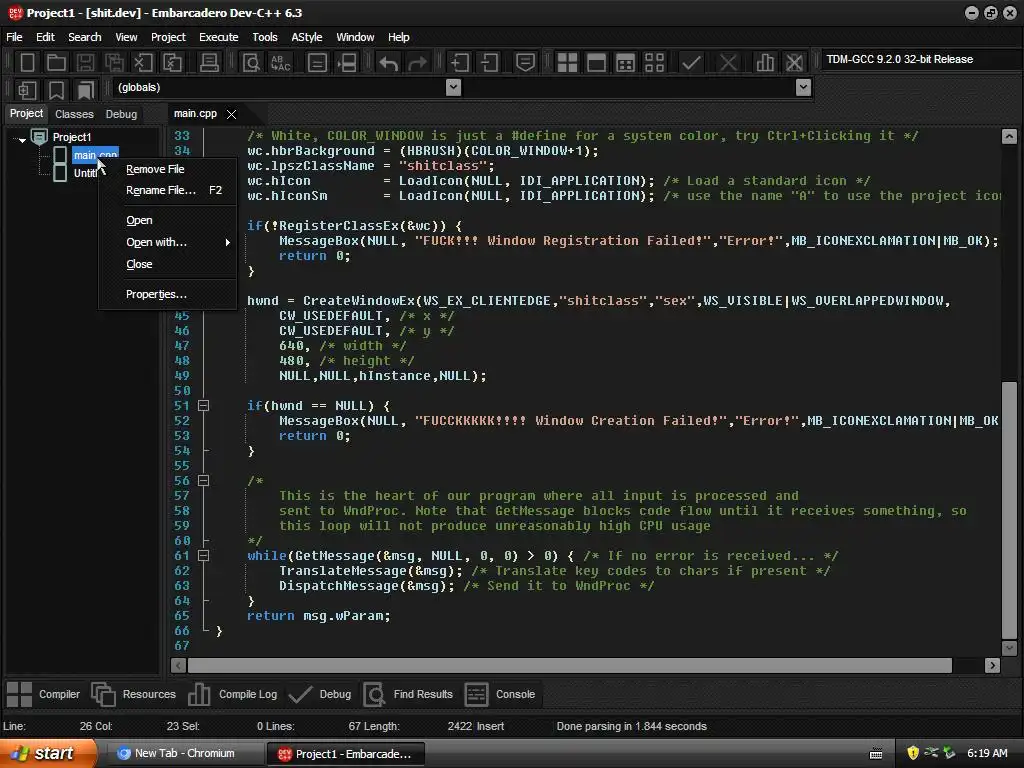The width and height of the screenshot is (1024, 768).
Task: Click the Toggle Comment toolbar icon
Action: coord(525,63)
